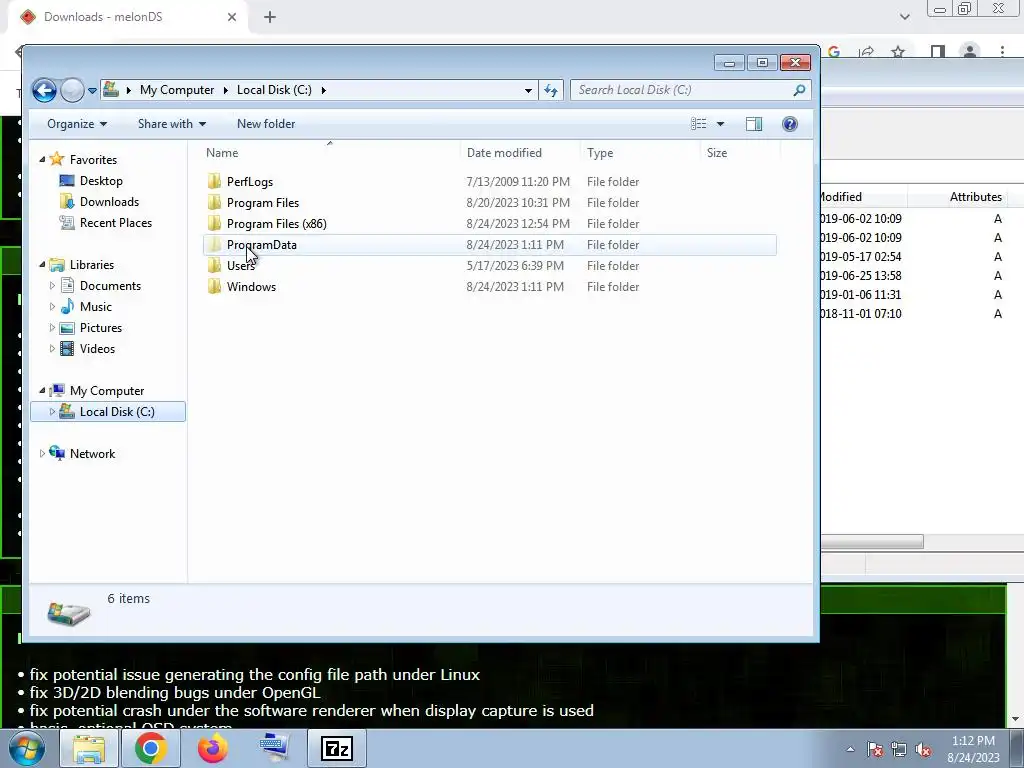
Task: Select the Windows folder icon
Action: click(214, 287)
